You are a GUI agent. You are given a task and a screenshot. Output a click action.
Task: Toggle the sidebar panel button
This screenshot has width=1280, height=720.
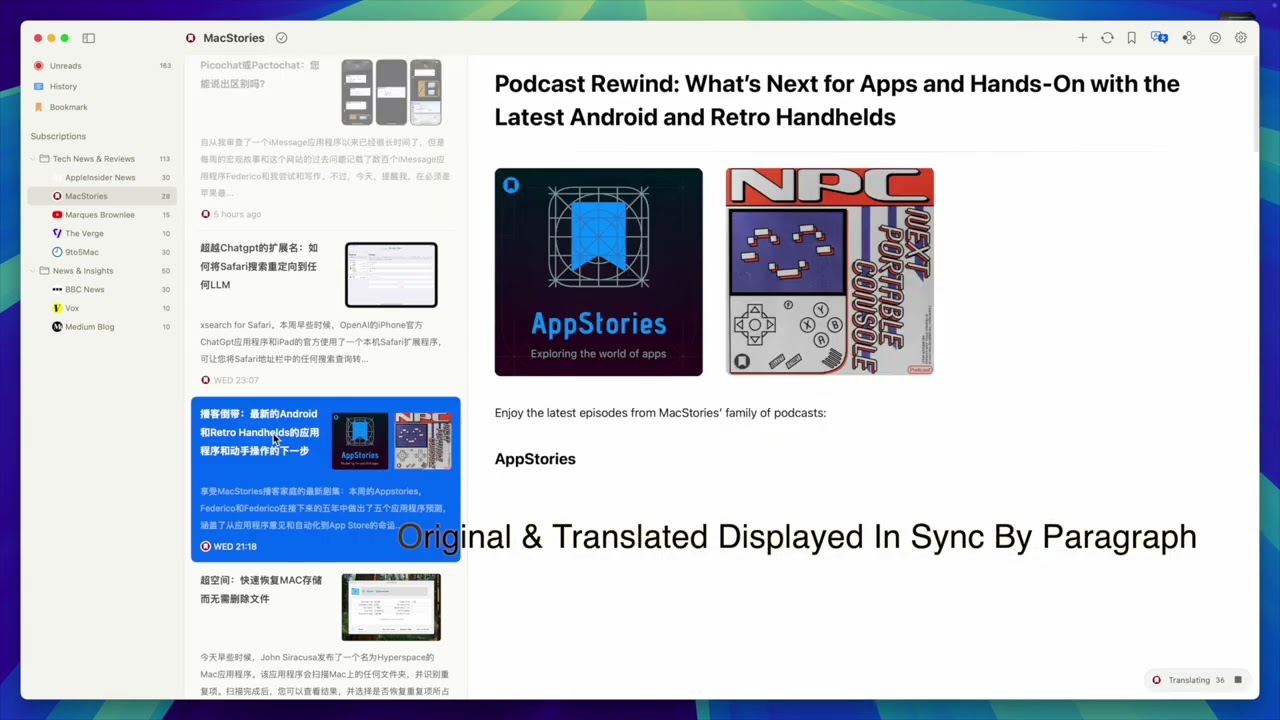pos(88,38)
